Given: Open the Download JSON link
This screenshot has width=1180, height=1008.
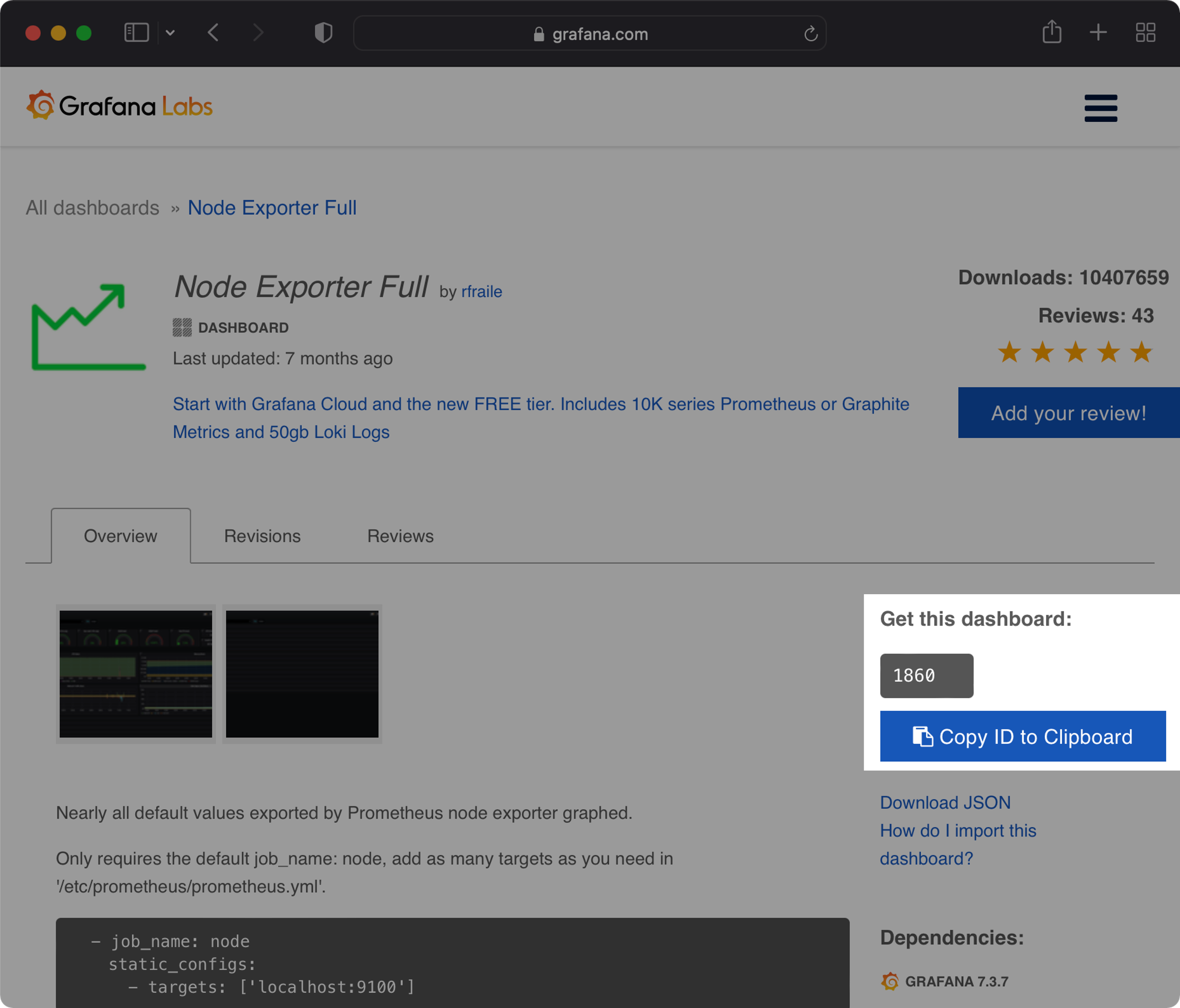Looking at the screenshot, I should pos(945,802).
